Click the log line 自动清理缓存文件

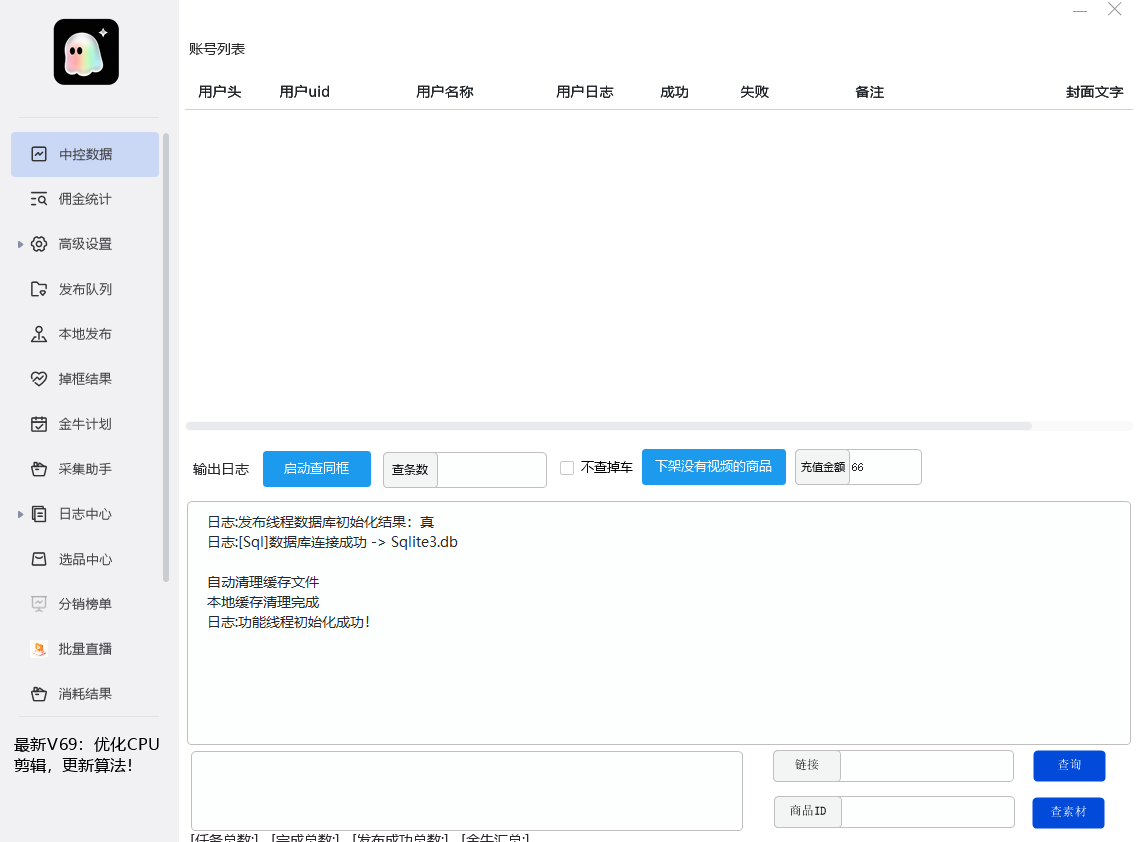pyautogui.click(x=263, y=582)
